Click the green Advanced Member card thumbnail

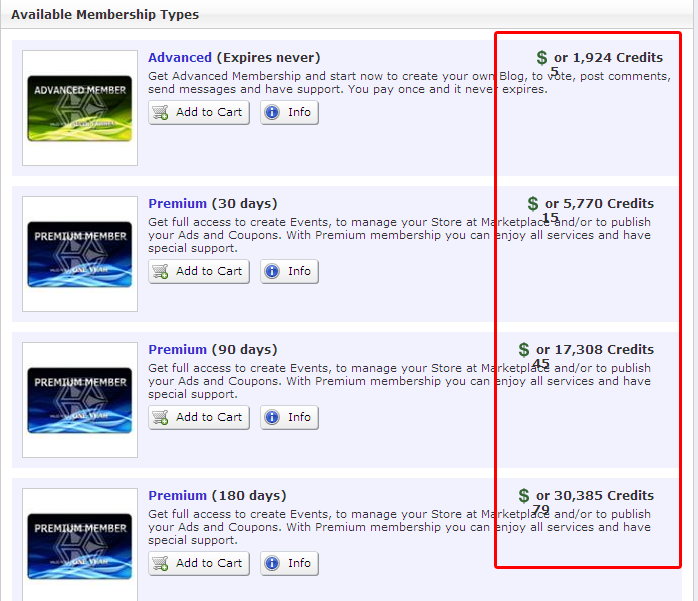pyautogui.click(x=80, y=108)
